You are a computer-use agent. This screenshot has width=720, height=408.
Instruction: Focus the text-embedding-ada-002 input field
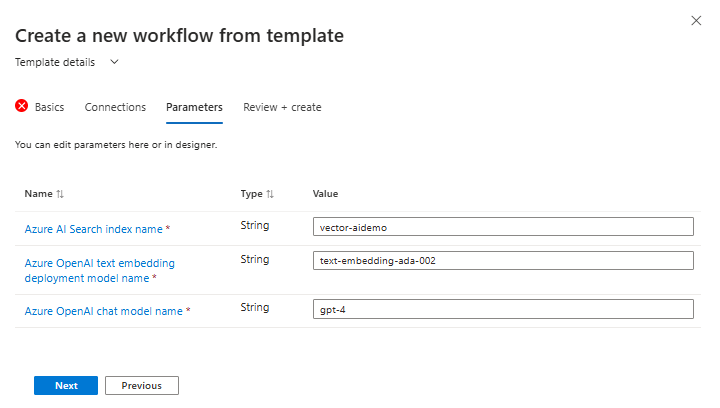[x=503, y=261]
